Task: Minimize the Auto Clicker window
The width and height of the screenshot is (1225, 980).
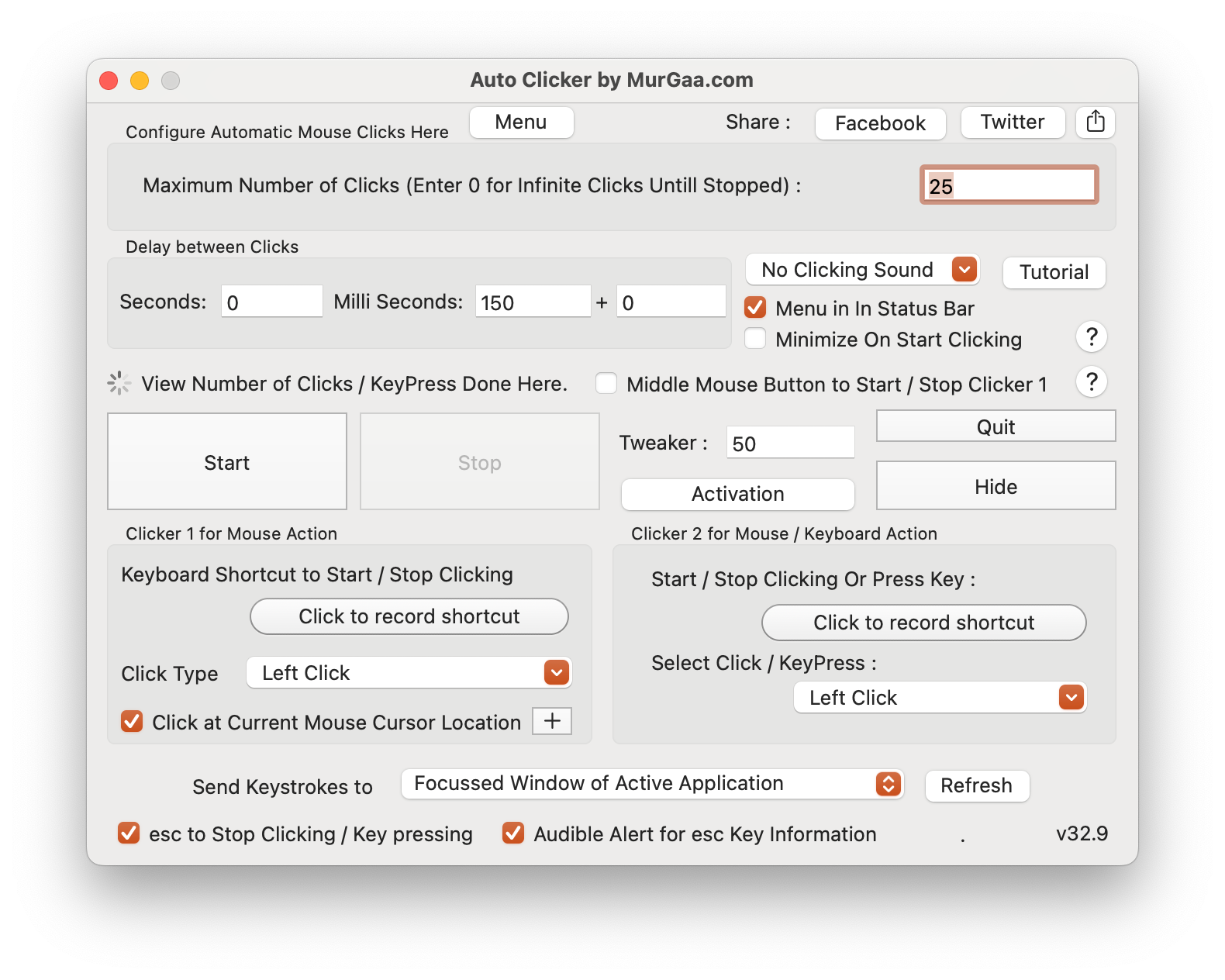Action: tap(140, 80)
